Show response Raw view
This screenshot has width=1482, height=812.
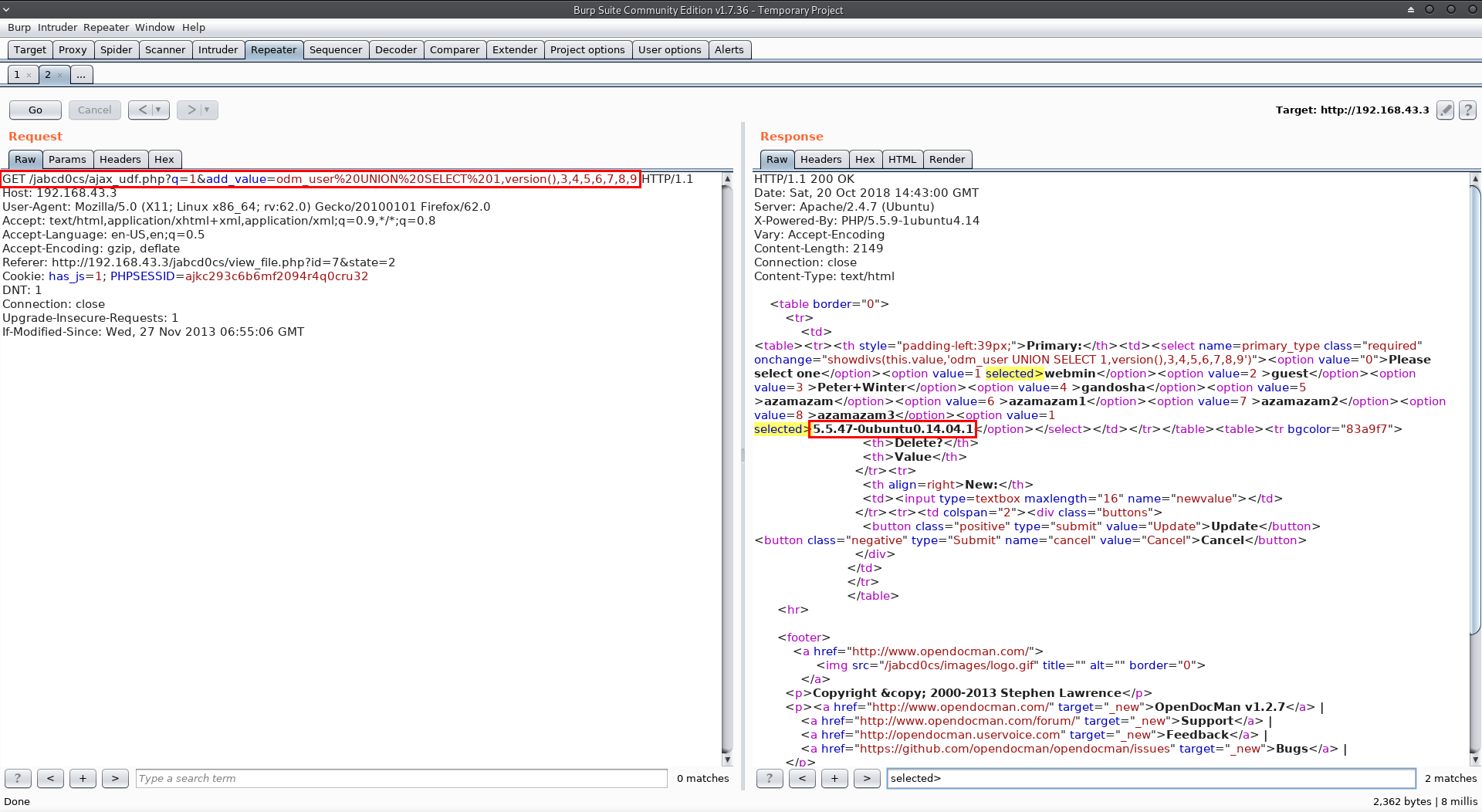[777, 159]
